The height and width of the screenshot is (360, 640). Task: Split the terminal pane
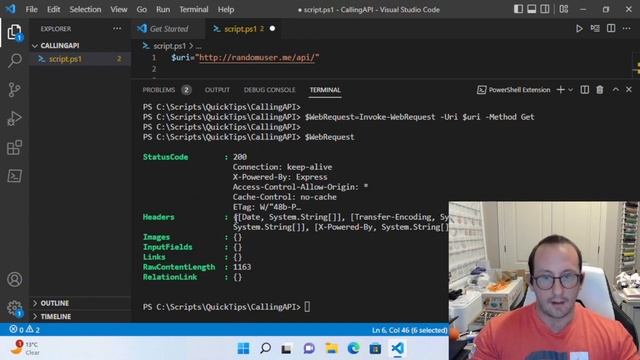click(584, 90)
